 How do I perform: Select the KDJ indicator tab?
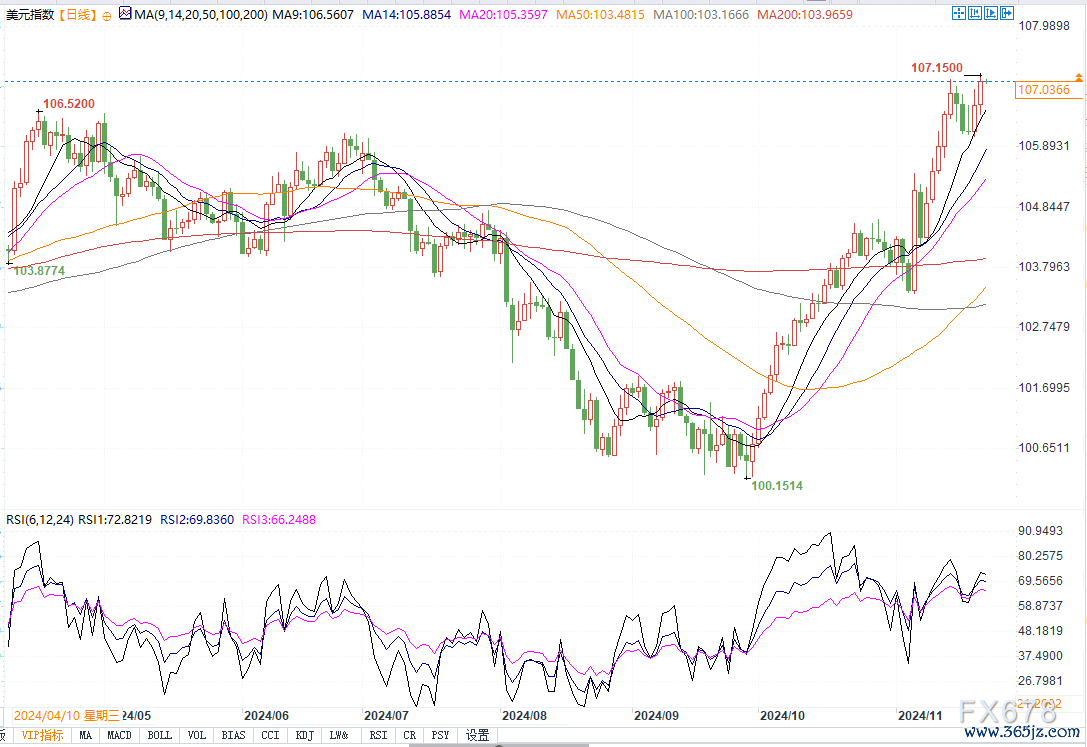tap(305, 735)
